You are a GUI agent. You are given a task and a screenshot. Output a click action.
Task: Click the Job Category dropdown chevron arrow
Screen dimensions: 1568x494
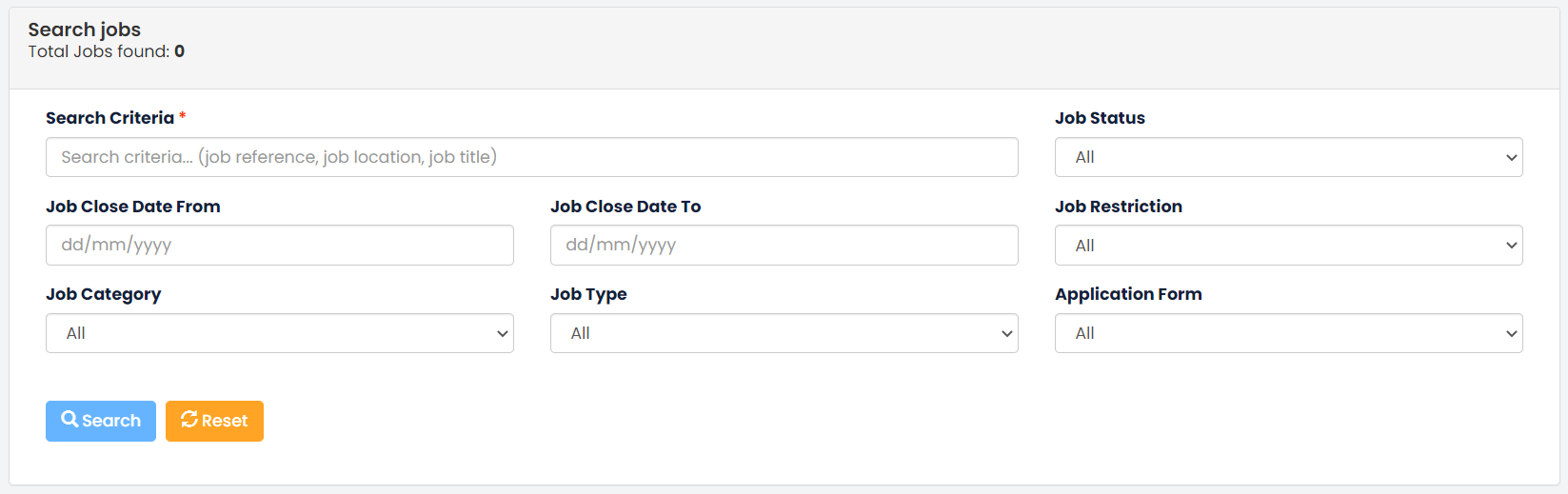coord(502,334)
